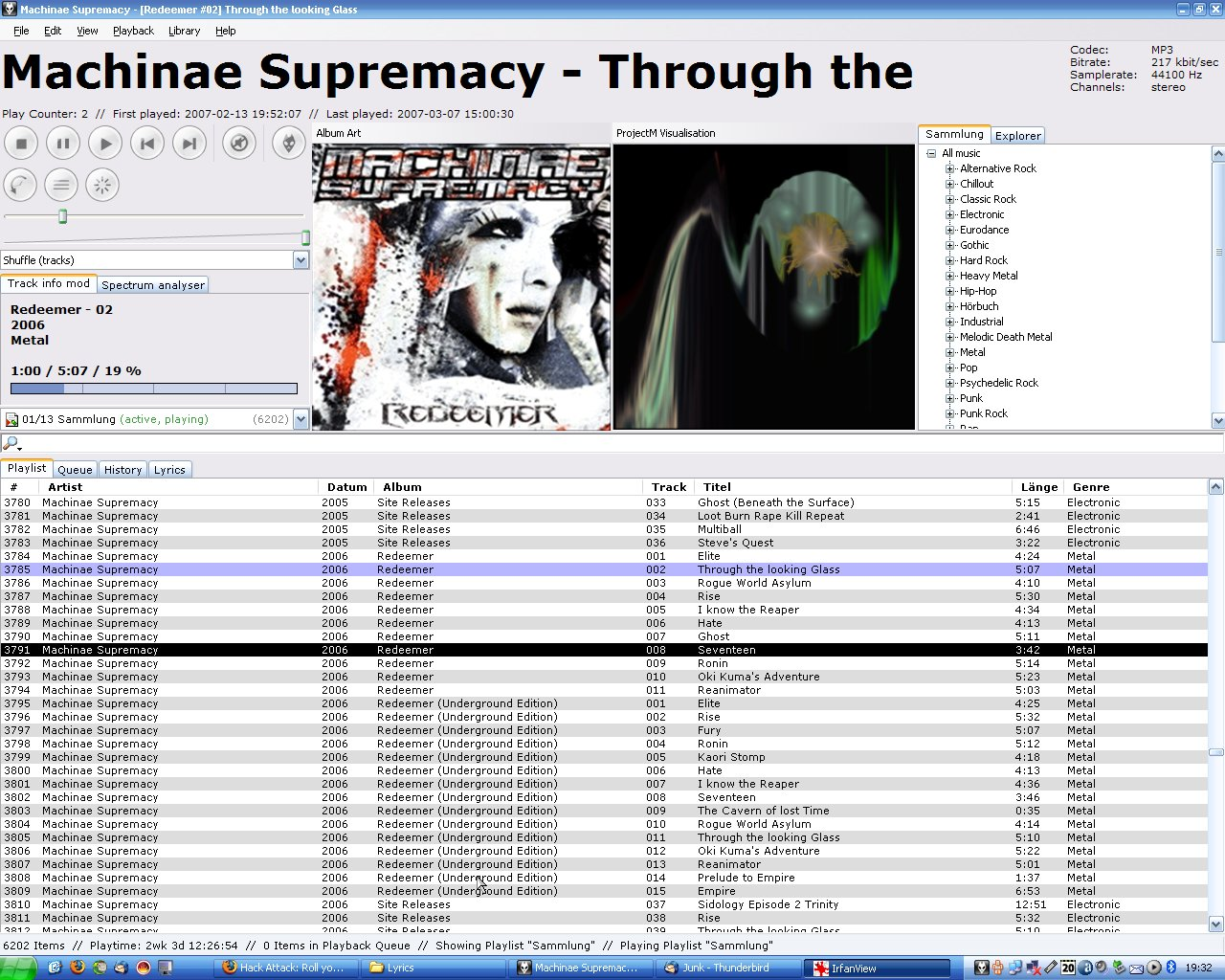Select playlist row Prelude to Empire
The image size is (1225, 980).
[604, 878]
